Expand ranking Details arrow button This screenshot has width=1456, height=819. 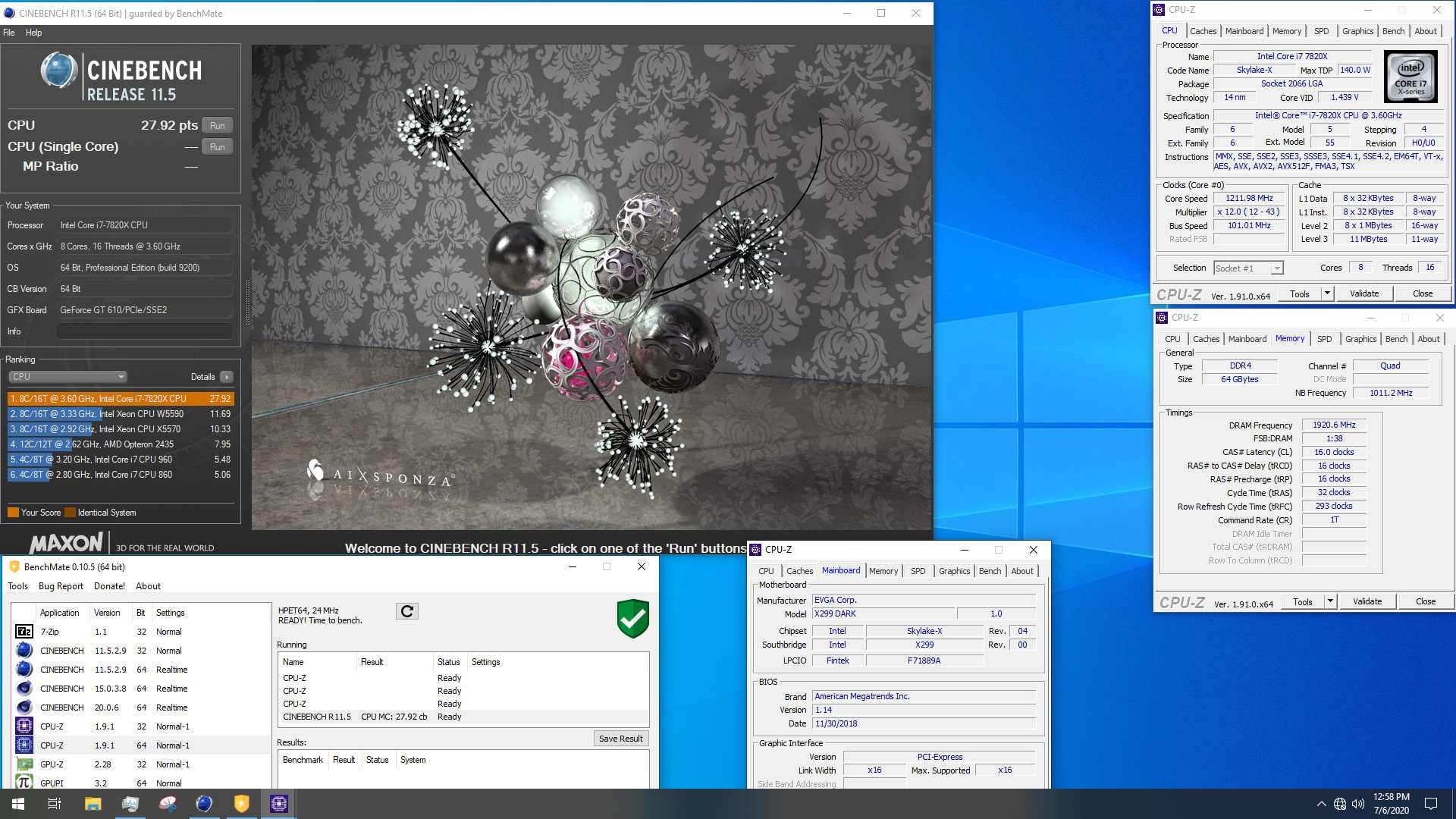coord(226,377)
